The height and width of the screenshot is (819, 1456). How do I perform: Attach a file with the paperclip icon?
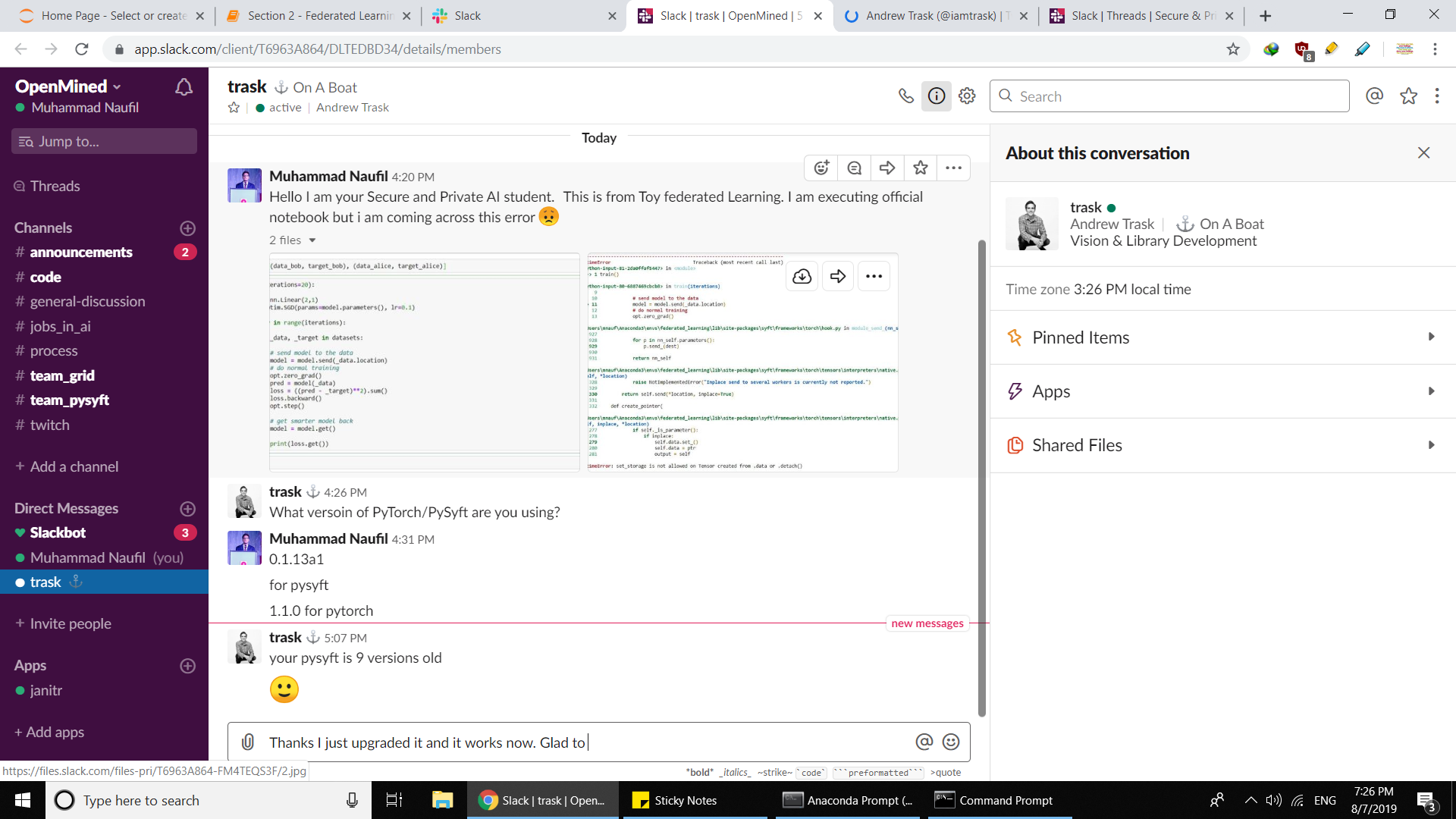click(248, 742)
